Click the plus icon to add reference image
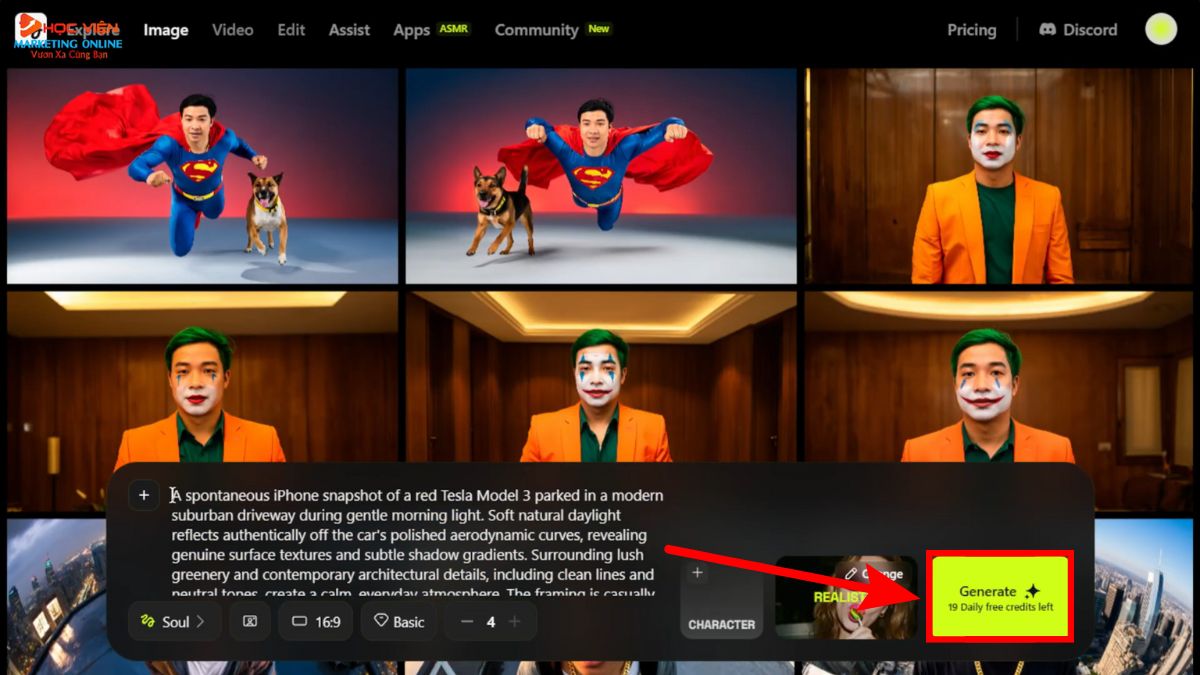Screen dimensions: 1200x675 point(143,494)
